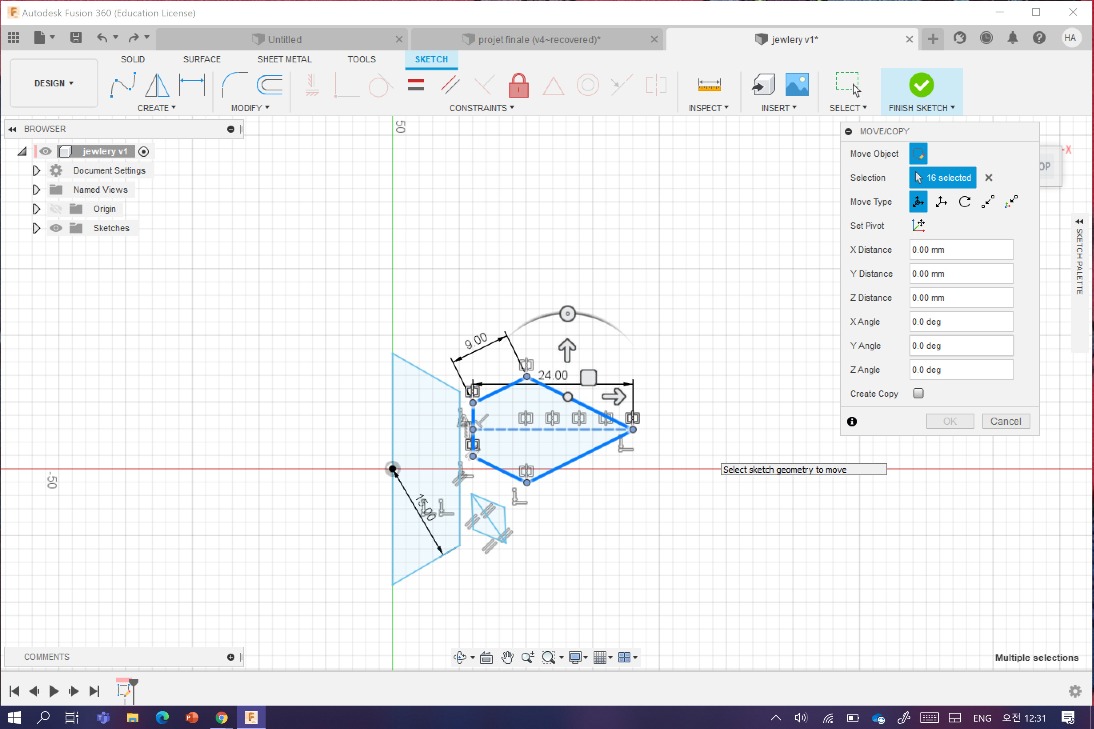Hide the Sketches folder with eye icon
Screen dimensions: 1094x729
coord(56,228)
